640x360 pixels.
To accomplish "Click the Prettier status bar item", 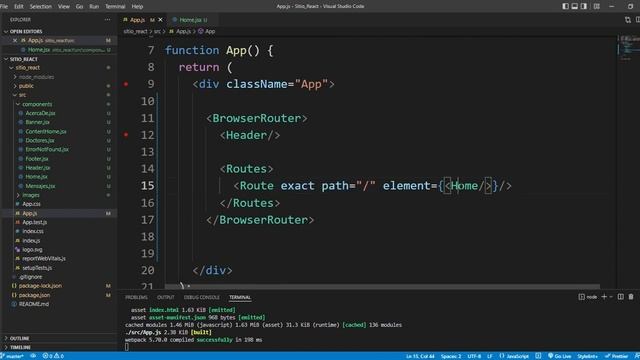I will [x=617, y=356].
